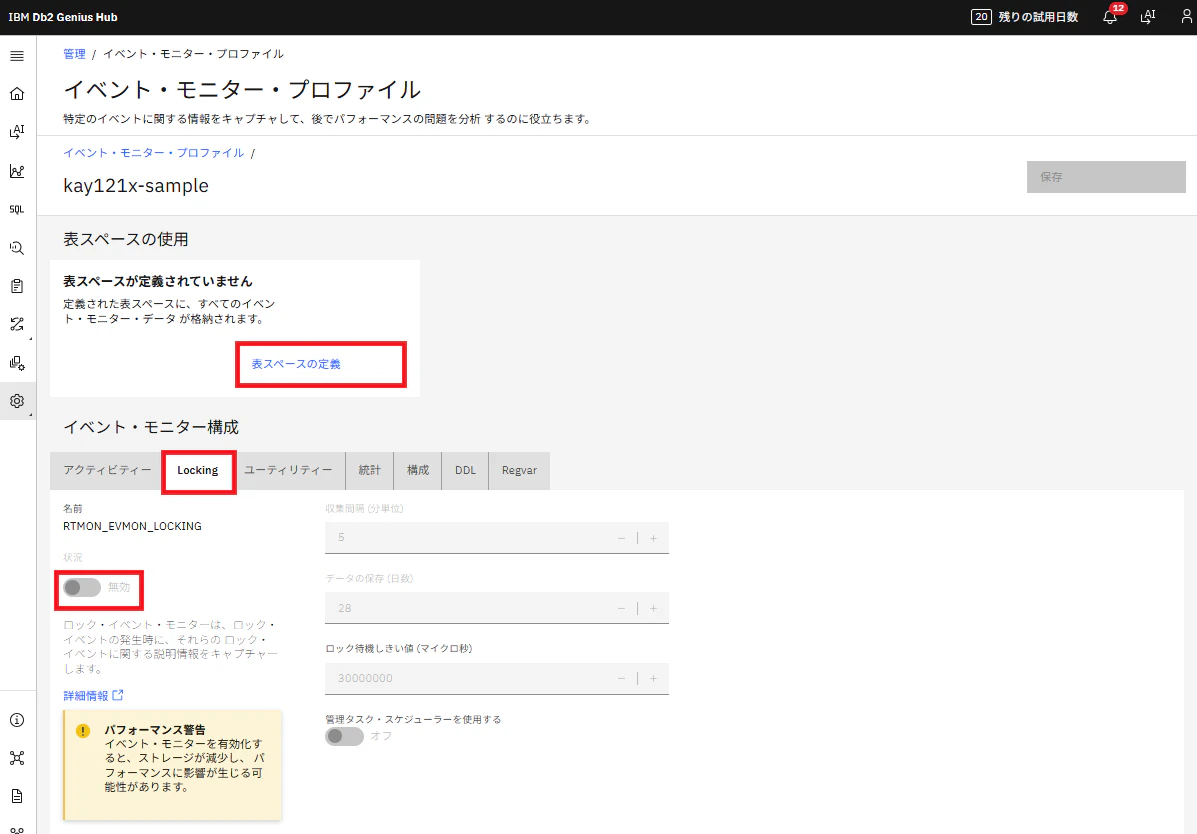Switch to the ユーティリティー tab

tap(288, 470)
